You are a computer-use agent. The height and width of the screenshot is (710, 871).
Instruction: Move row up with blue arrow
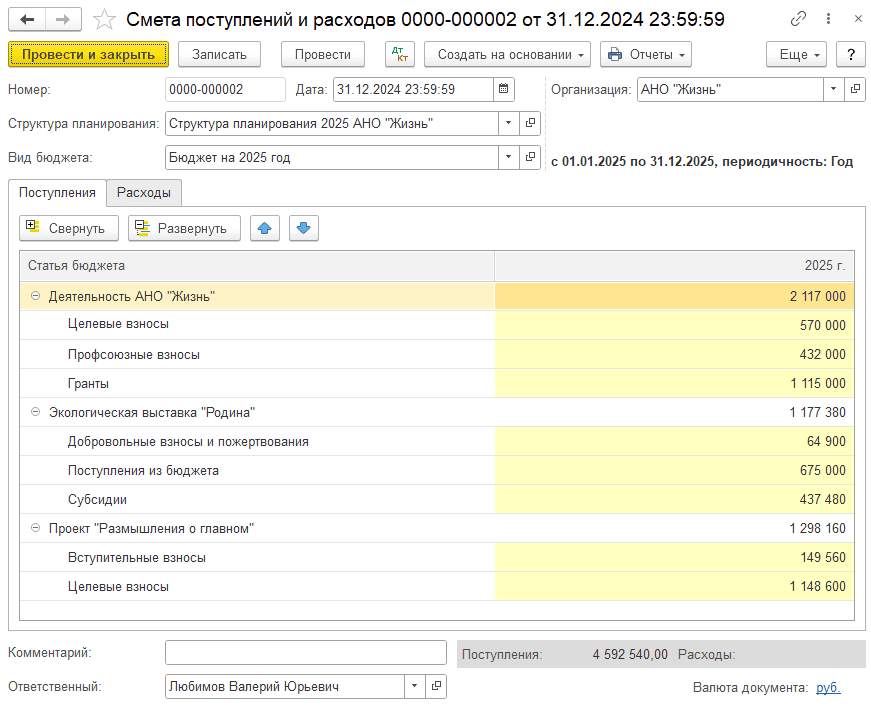[x=264, y=228]
